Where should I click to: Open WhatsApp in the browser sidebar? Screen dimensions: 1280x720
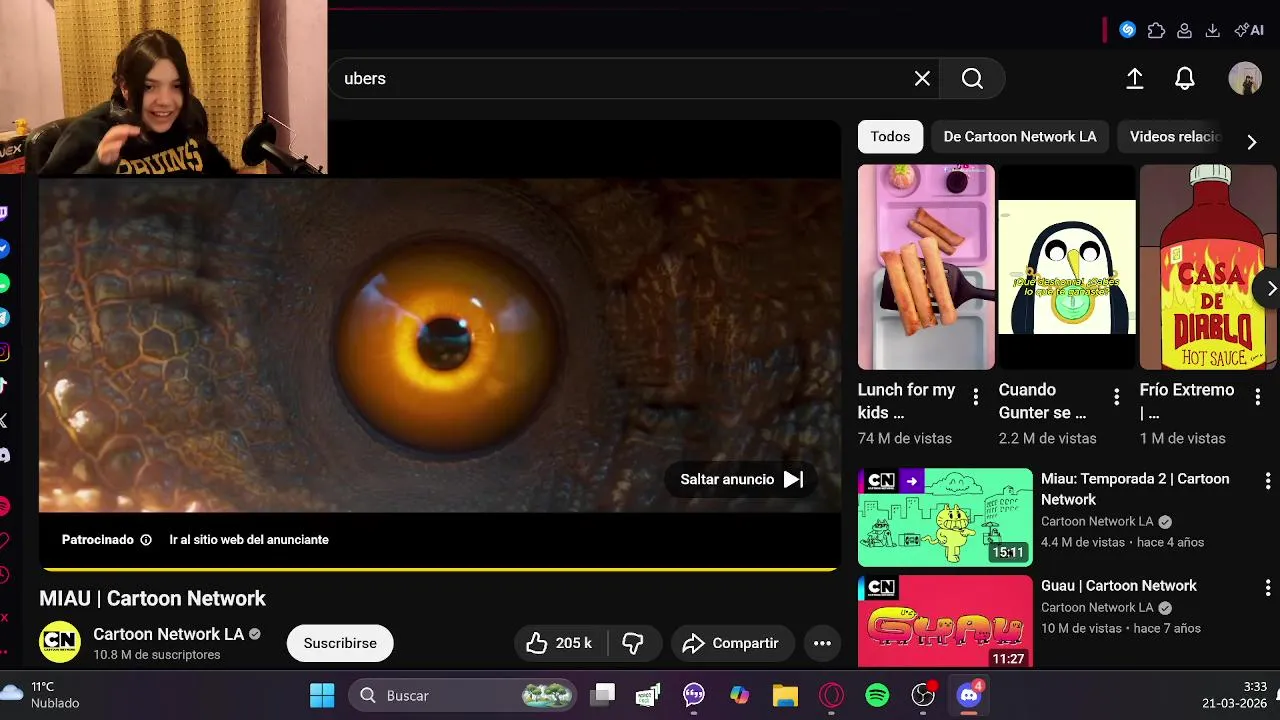coord(4,284)
